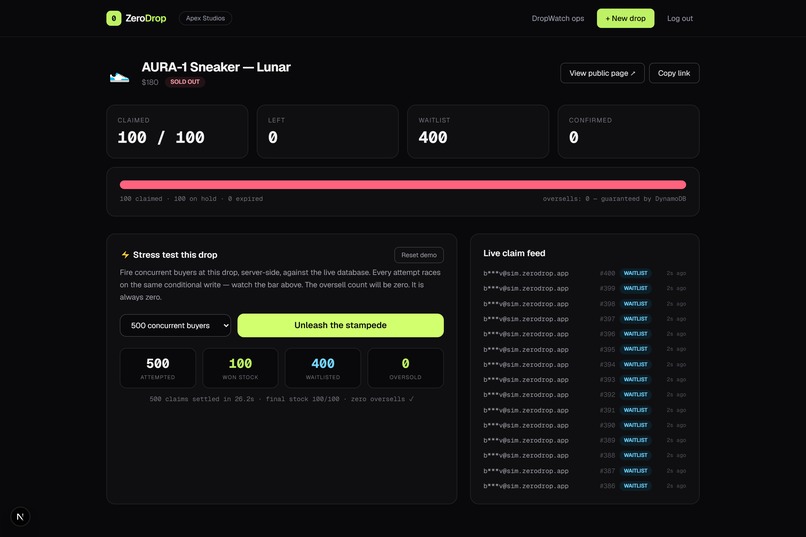Click the 100 claimed on hold summary

click(x=191, y=199)
